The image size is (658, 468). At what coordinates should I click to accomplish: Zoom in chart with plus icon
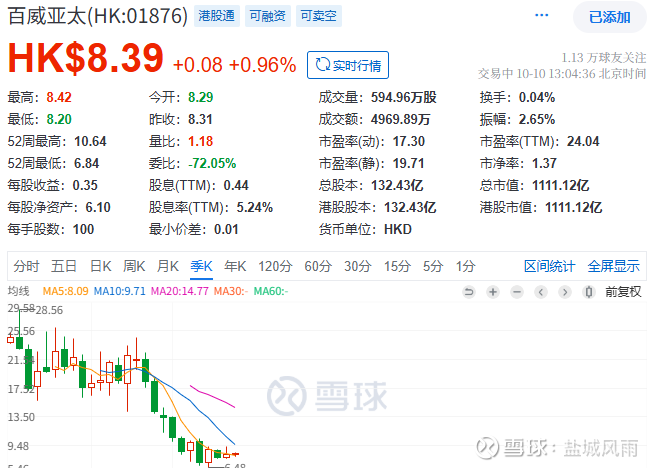pyautogui.click(x=493, y=292)
